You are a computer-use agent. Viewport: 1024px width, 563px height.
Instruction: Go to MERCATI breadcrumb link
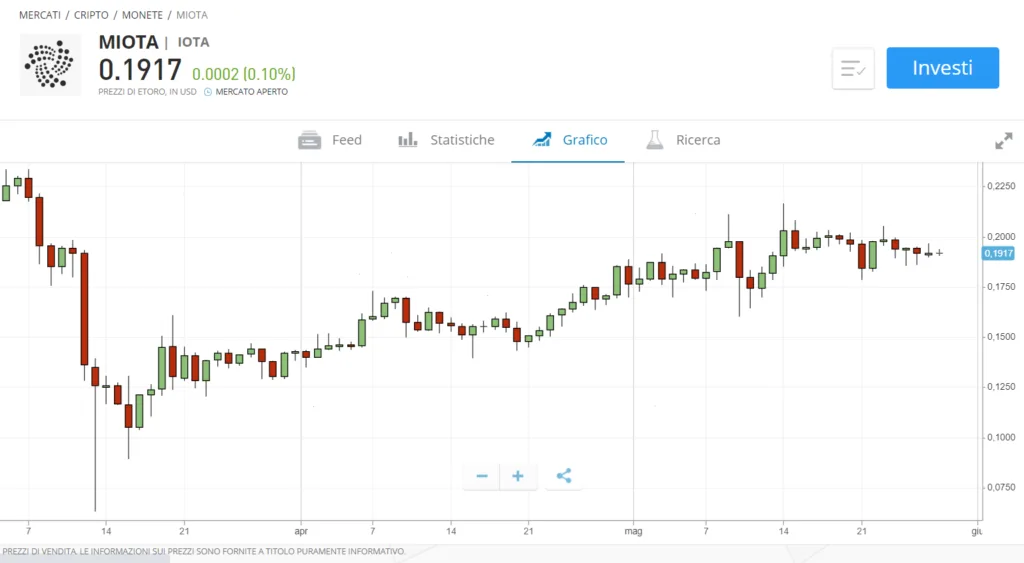tap(40, 15)
